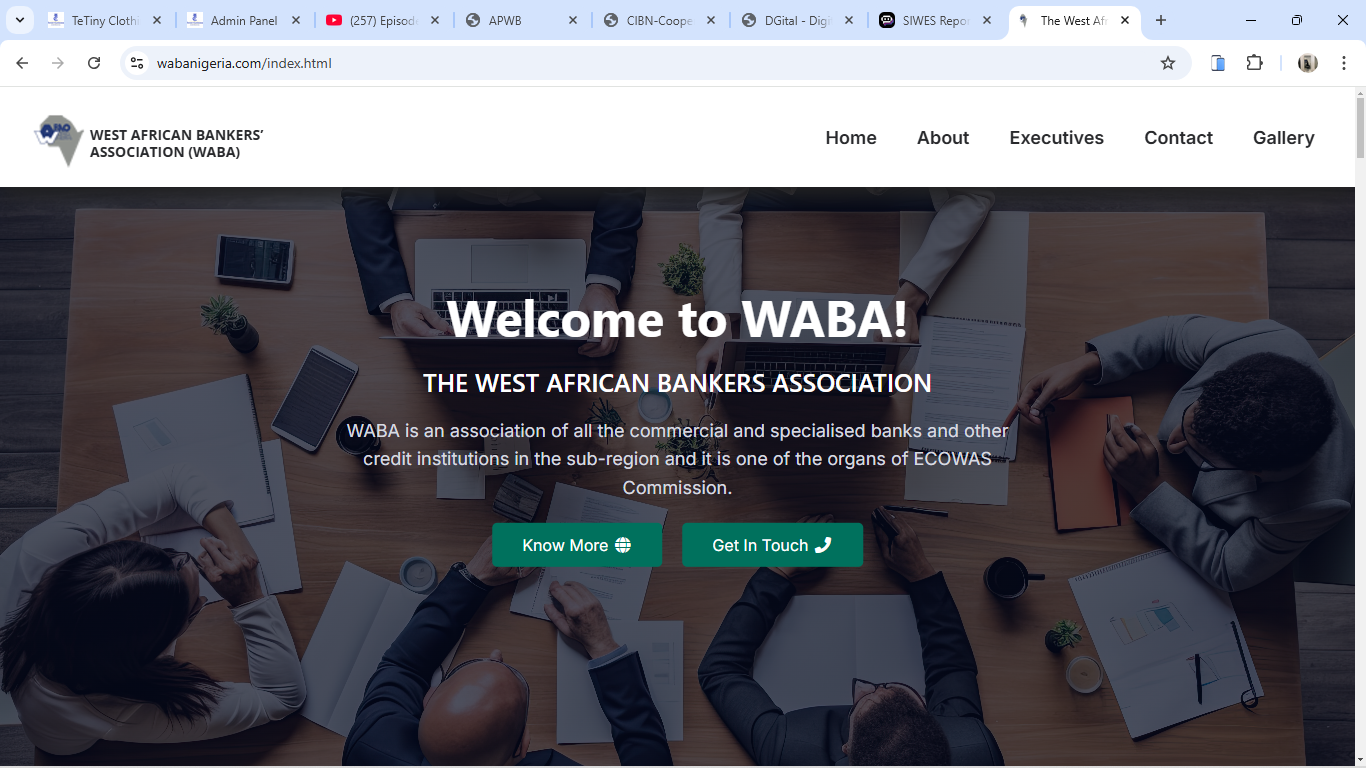
Task: Click the Know More button
Action: click(x=577, y=545)
